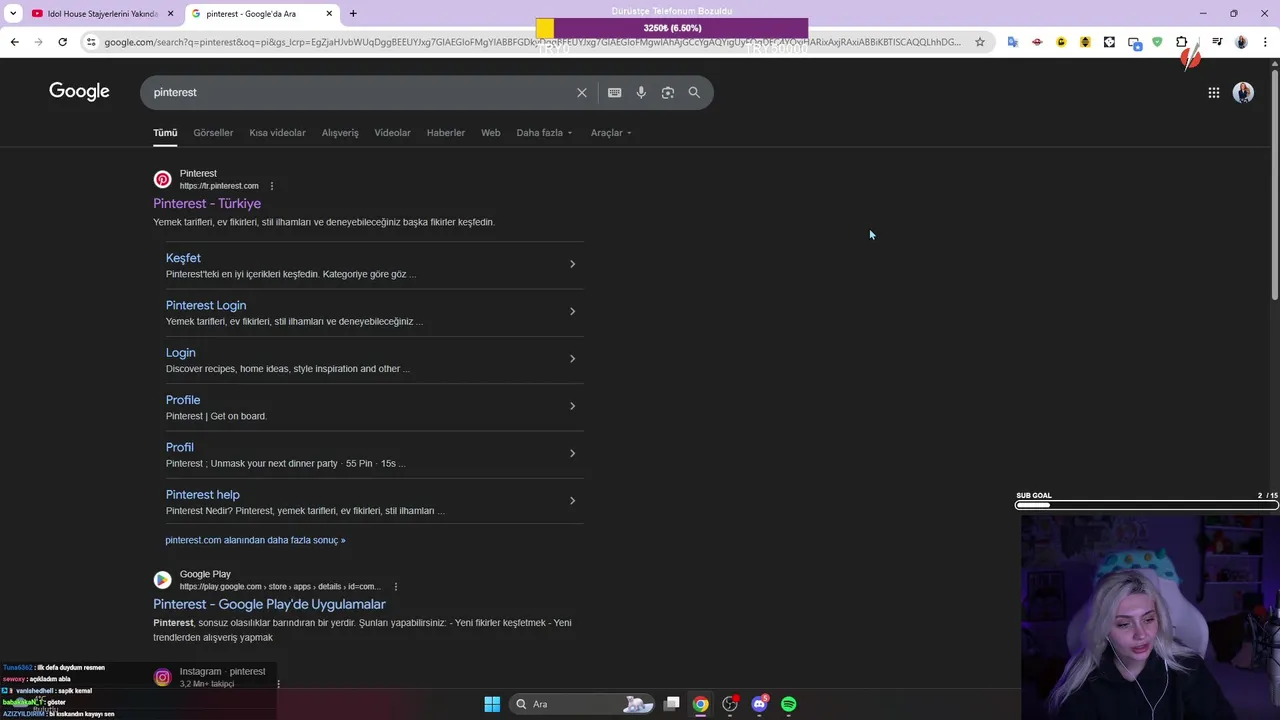Open Discord from the taskbar
The width and height of the screenshot is (1280, 720).
click(759, 704)
